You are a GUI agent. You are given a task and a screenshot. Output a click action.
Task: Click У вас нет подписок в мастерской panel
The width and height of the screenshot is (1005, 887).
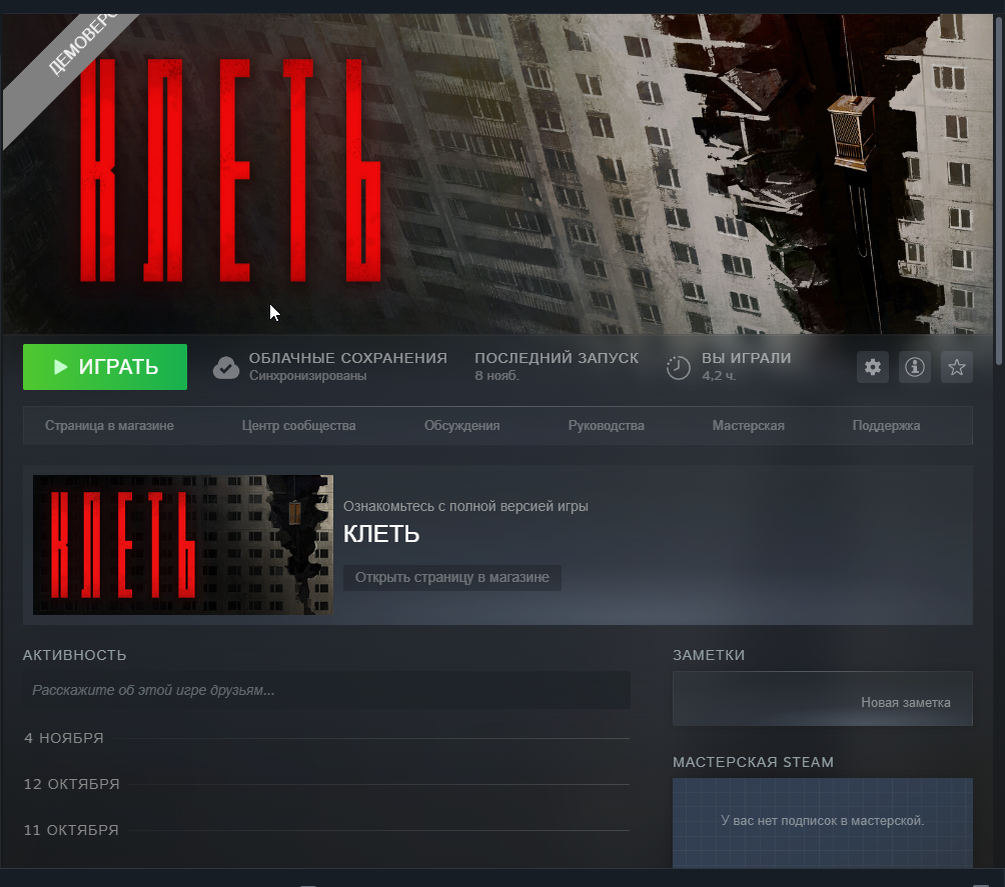click(x=822, y=823)
